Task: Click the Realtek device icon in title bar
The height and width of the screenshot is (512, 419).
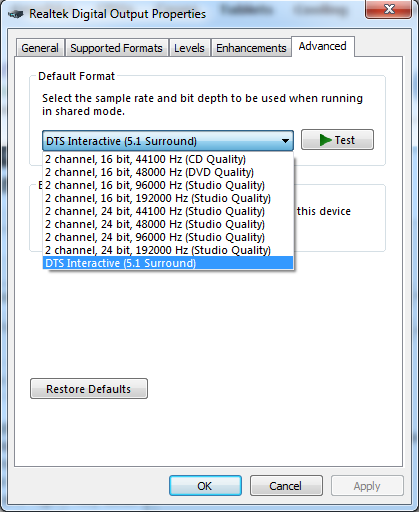Action: [16, 14]
